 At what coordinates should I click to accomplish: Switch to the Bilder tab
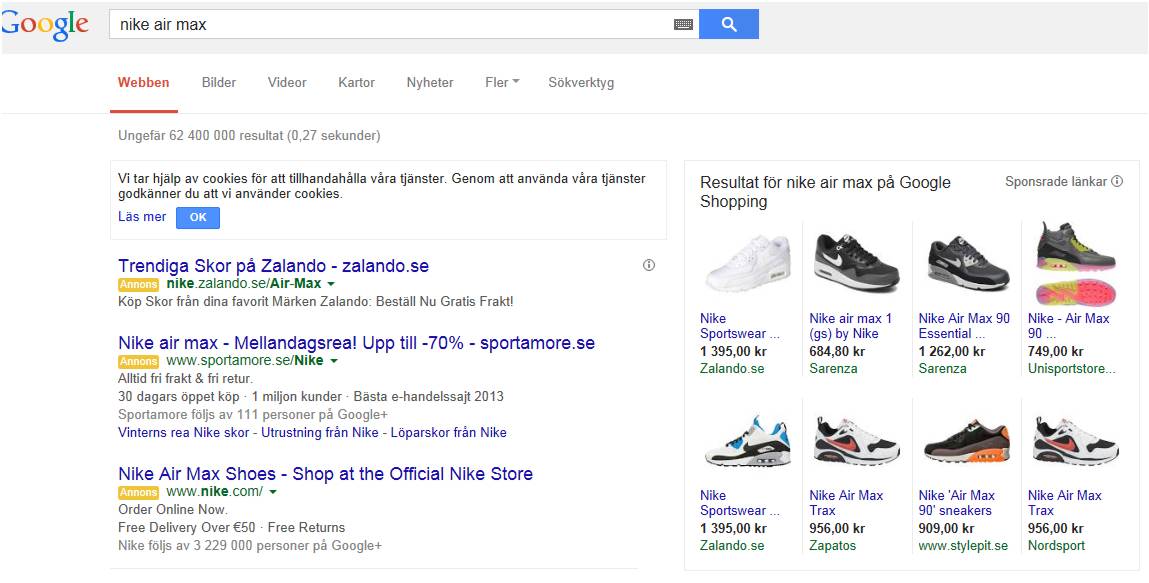(x=219, y=83)
